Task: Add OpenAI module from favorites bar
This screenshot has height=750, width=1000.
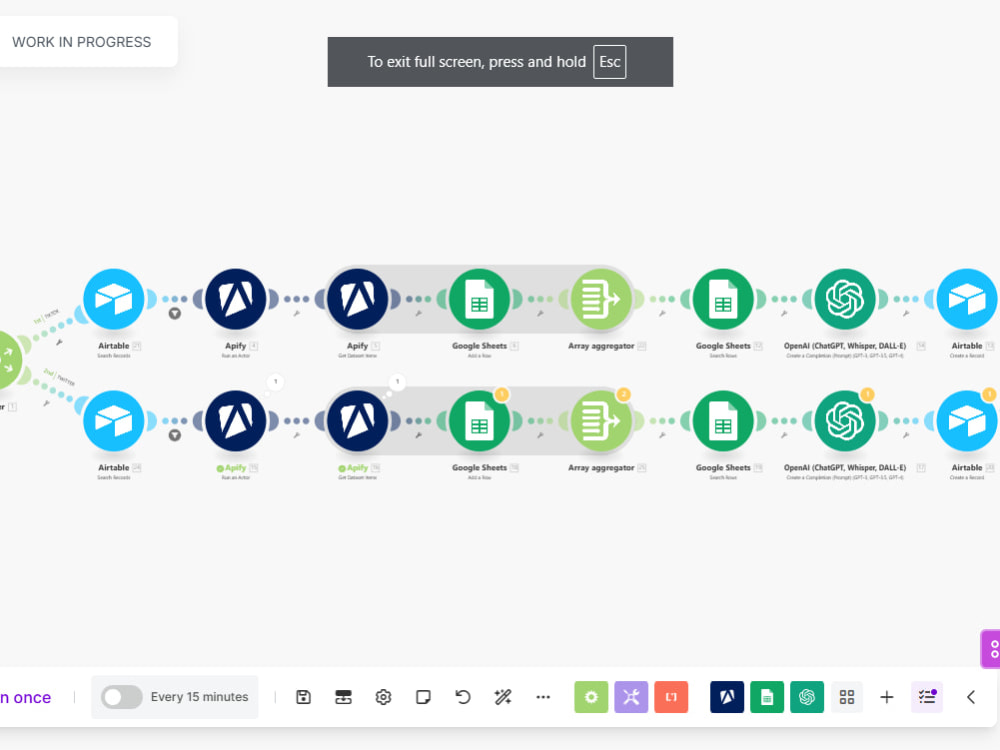Action: pos(807,697)
